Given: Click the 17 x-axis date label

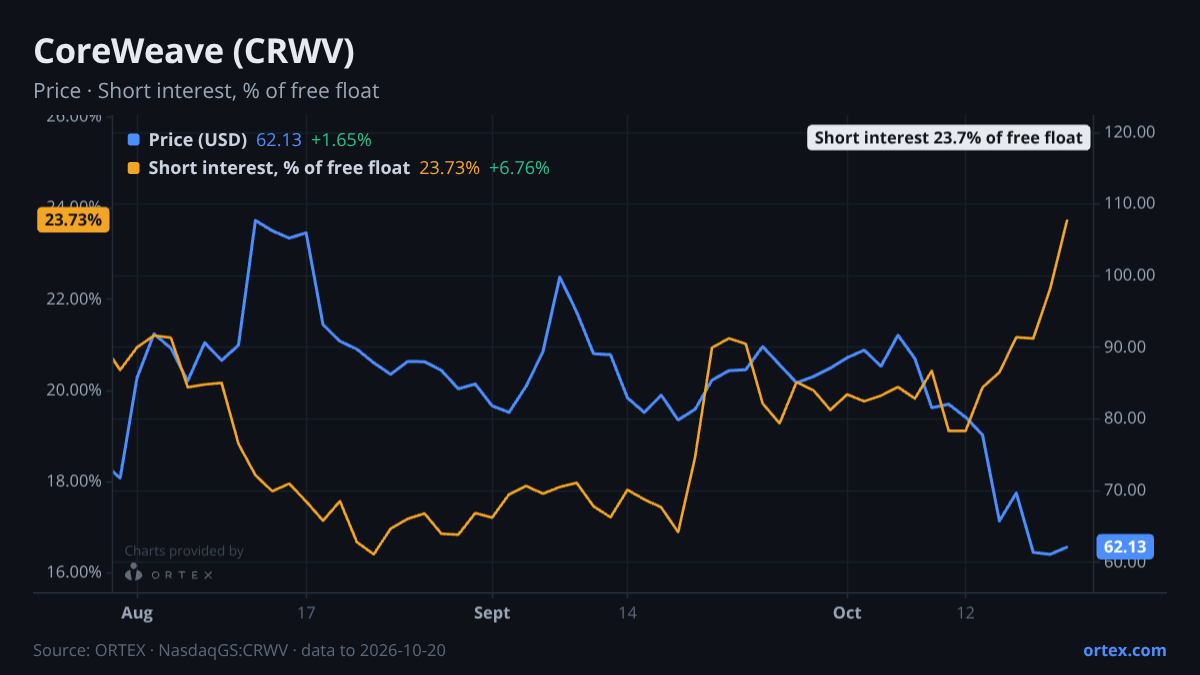Looking at the screenshot, I should tap(306, 612).
